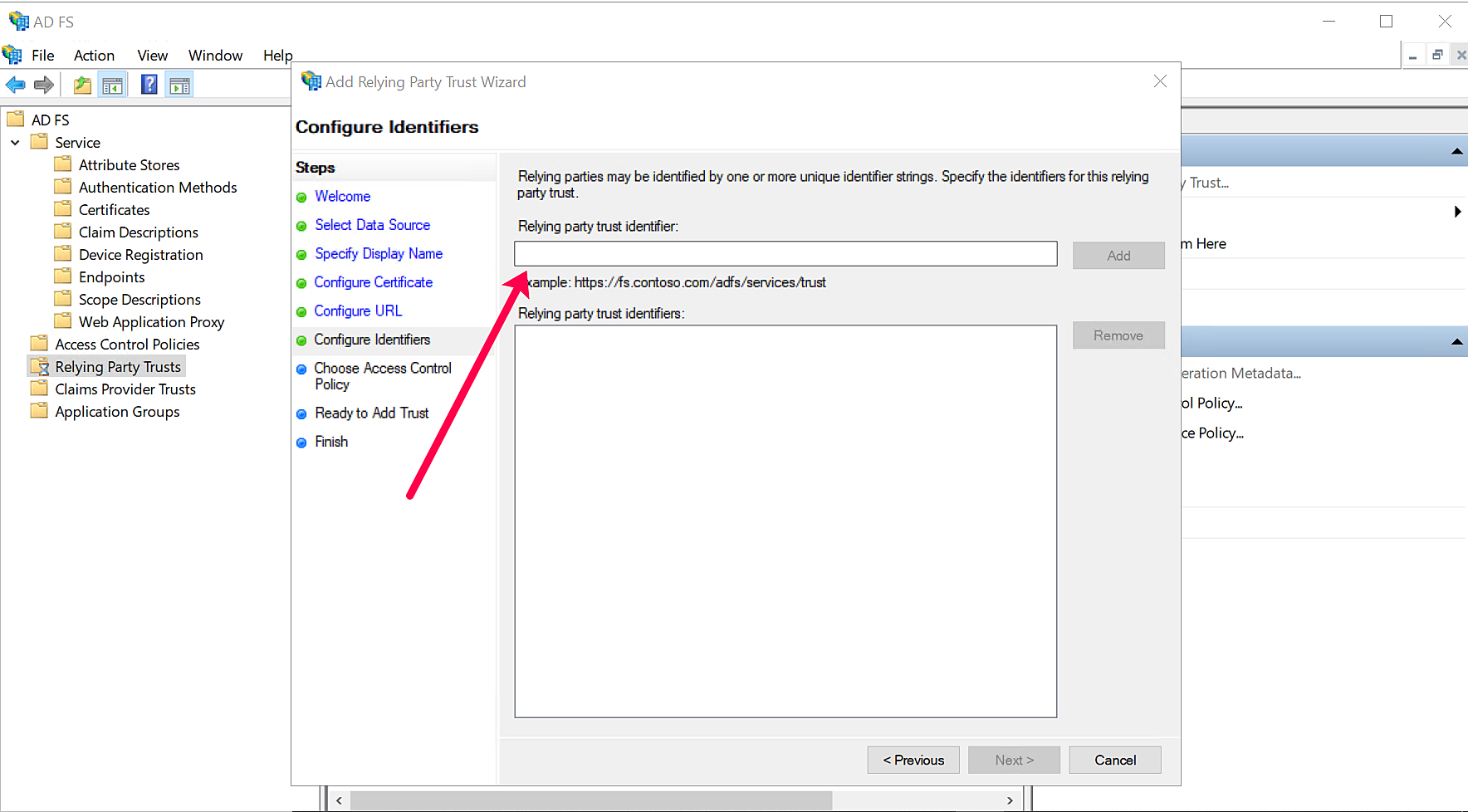Click the Up One Level folder icon

pyautogui.click(x=82, y=85)
